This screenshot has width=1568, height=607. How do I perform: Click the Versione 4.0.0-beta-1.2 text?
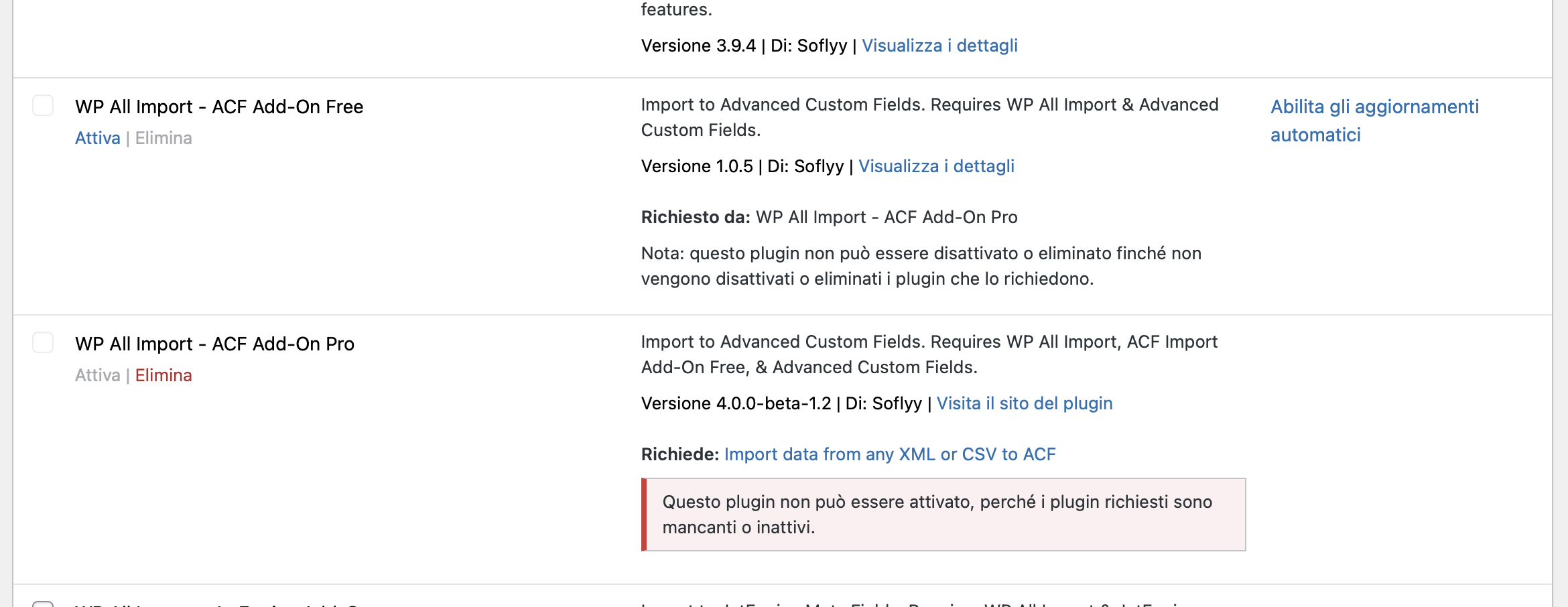tap(736, 403)
